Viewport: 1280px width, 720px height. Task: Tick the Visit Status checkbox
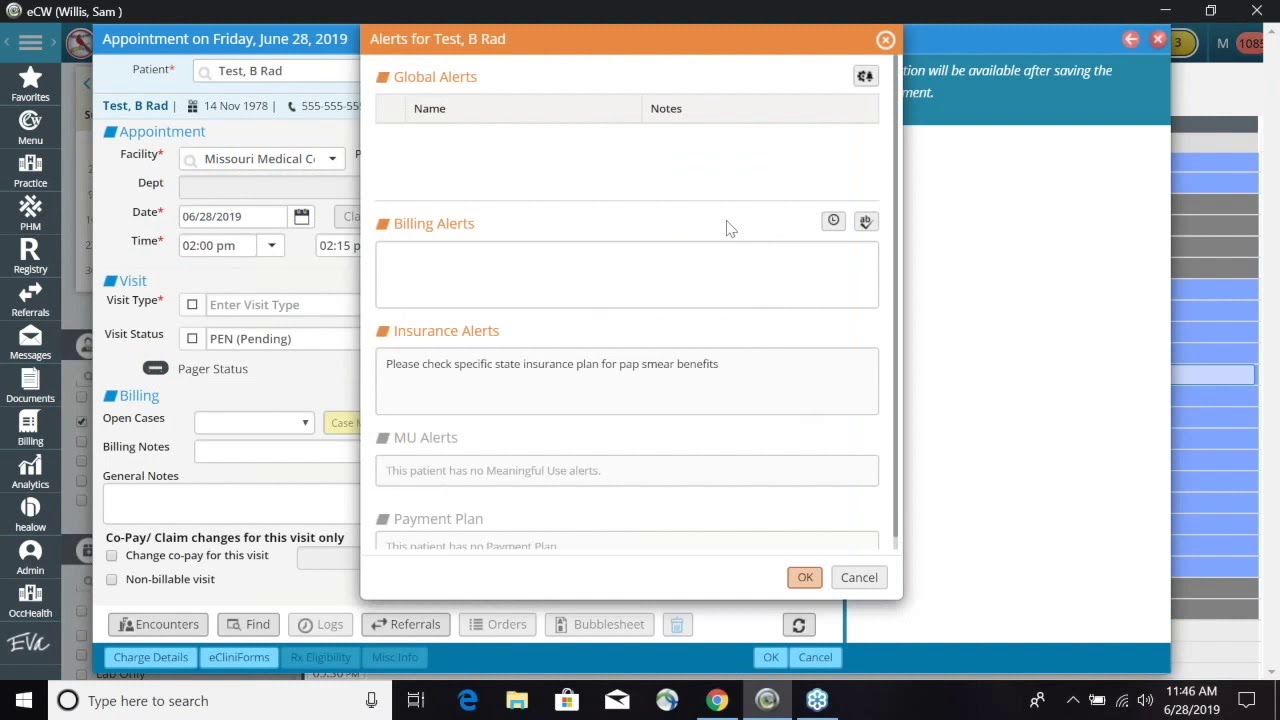coord(192,338)
